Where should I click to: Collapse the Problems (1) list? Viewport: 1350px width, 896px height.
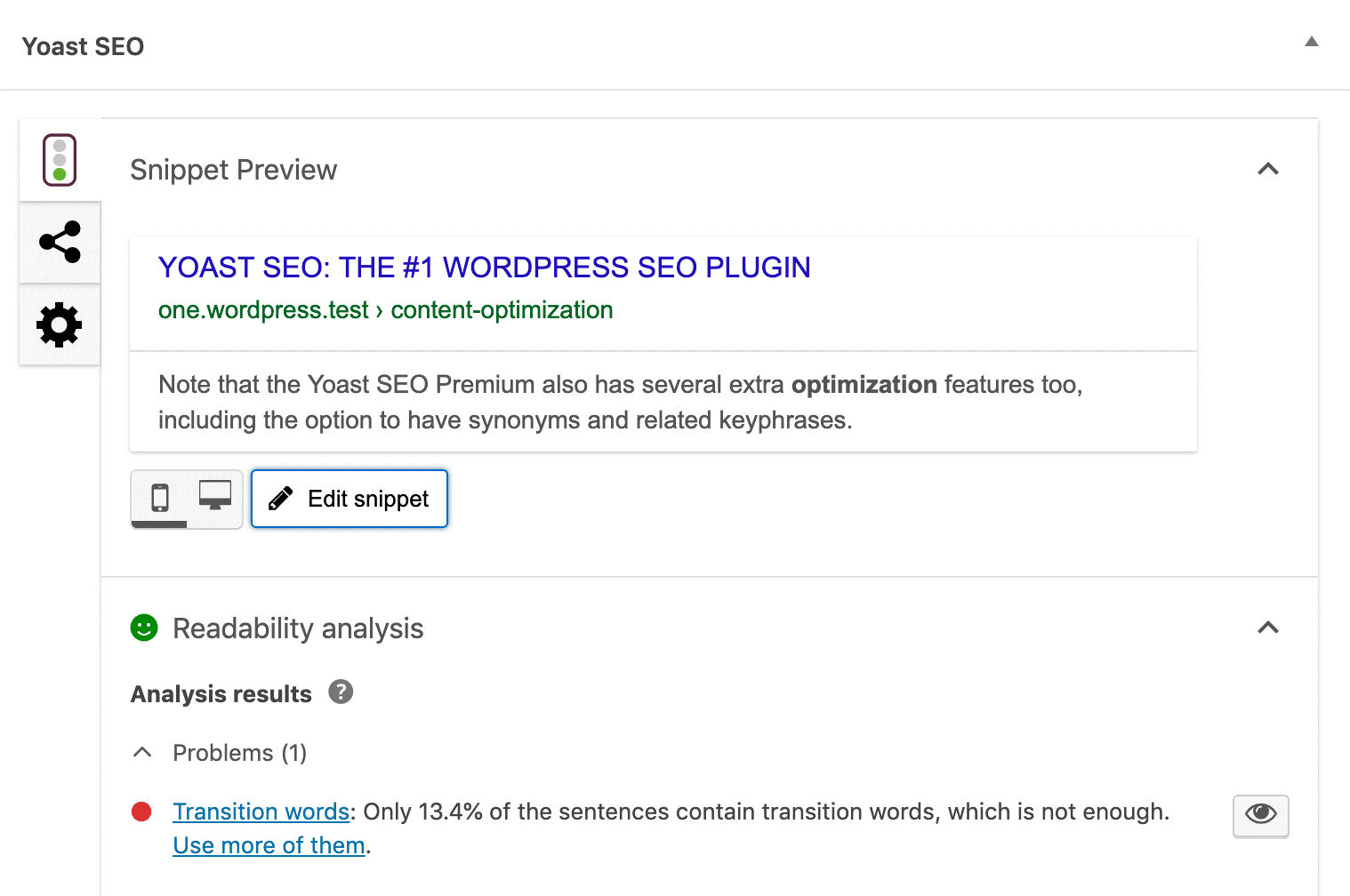(142, 752)
